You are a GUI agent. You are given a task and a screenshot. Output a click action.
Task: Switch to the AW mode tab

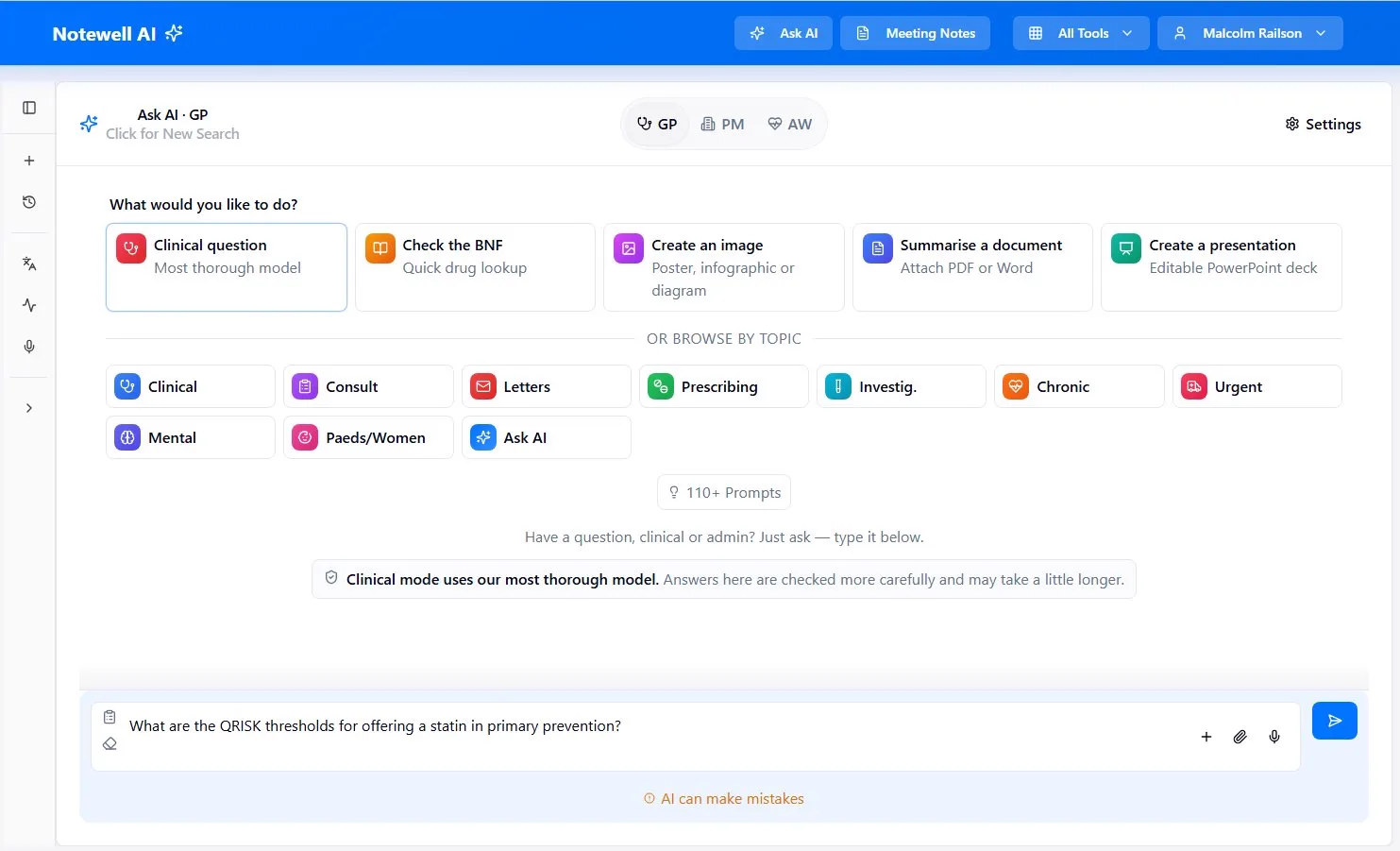[x=790, y=124]
